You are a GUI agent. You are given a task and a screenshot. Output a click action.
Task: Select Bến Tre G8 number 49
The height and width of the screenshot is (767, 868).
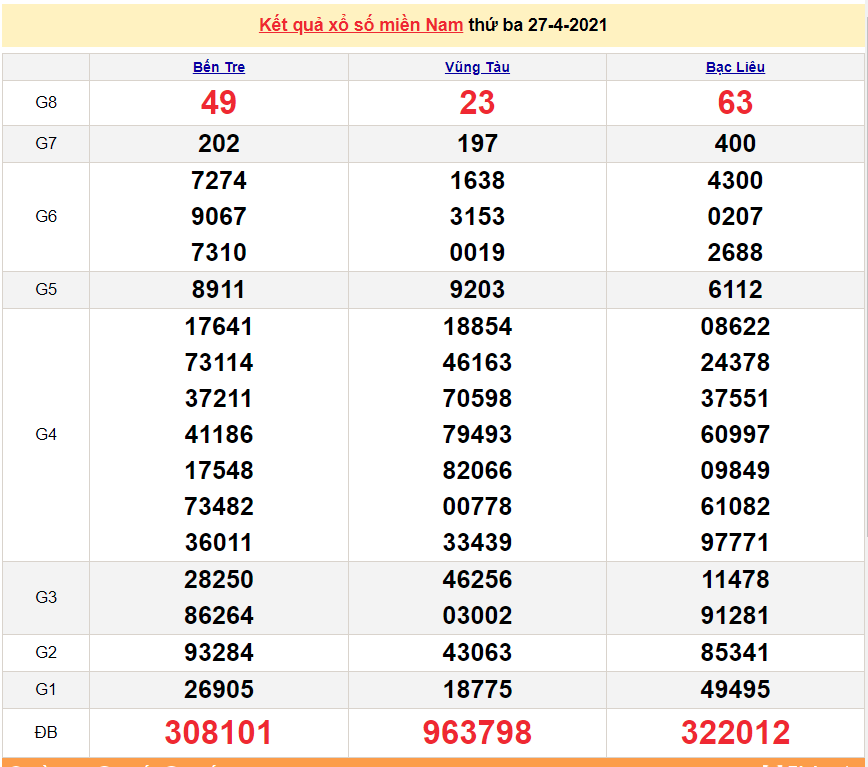[219, 102]
